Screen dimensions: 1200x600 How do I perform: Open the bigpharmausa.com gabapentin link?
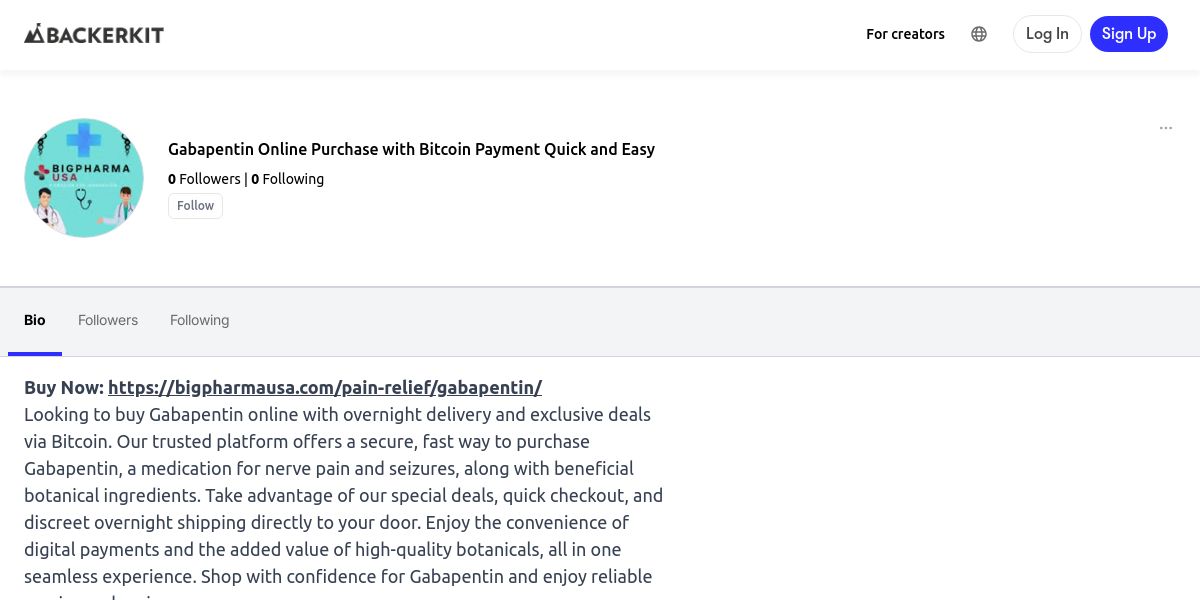tap(325, 387)
